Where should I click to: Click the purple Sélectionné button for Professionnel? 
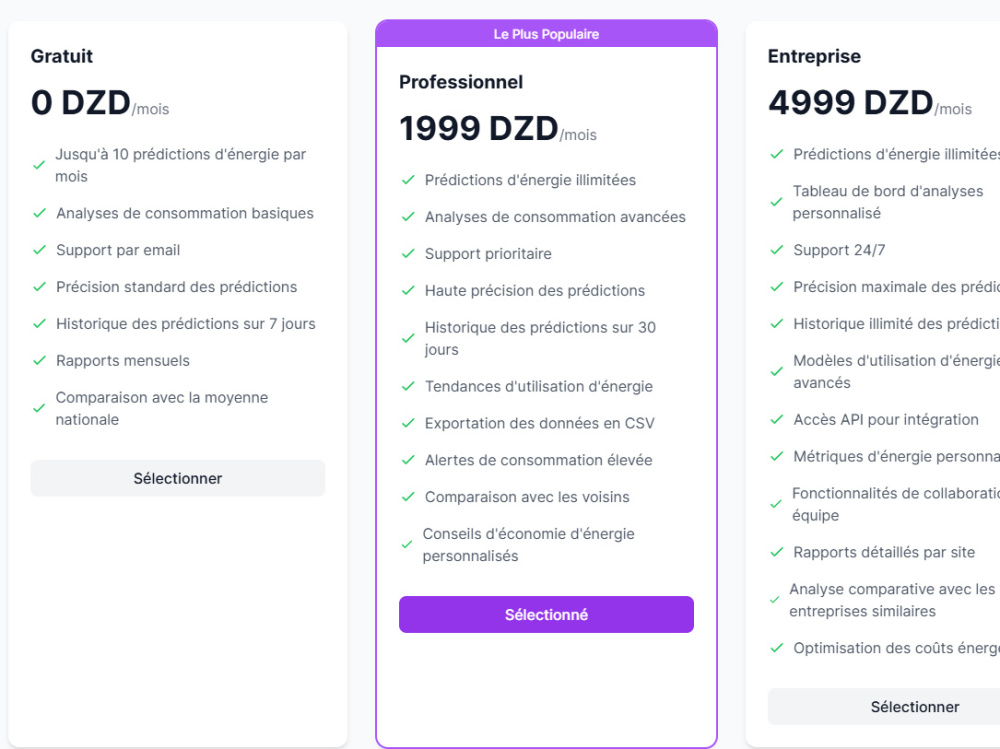pyautogui.click(x=547, y=614)
